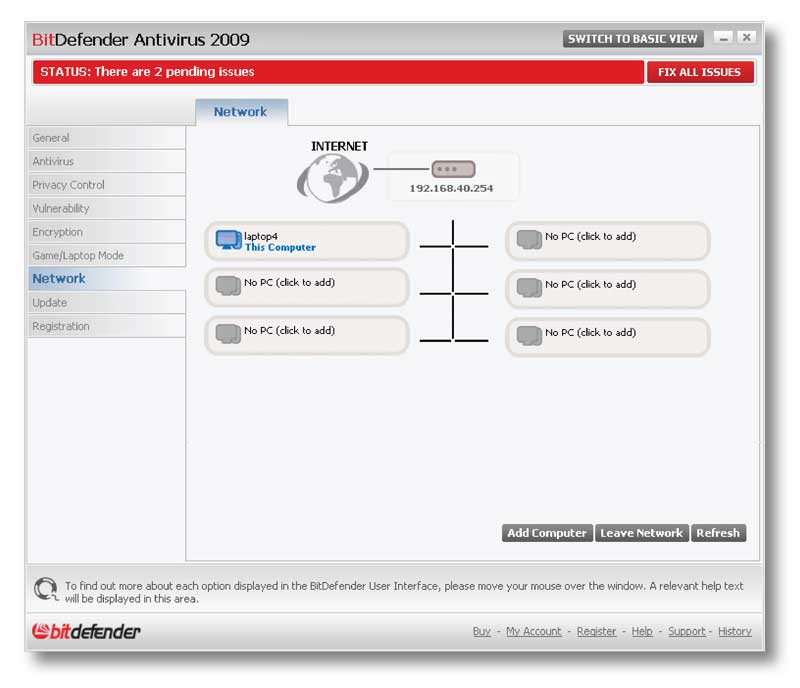Image resolution: width=800 pixels, height=688 pixels.
Task: Click the History link
Action: 735,631
